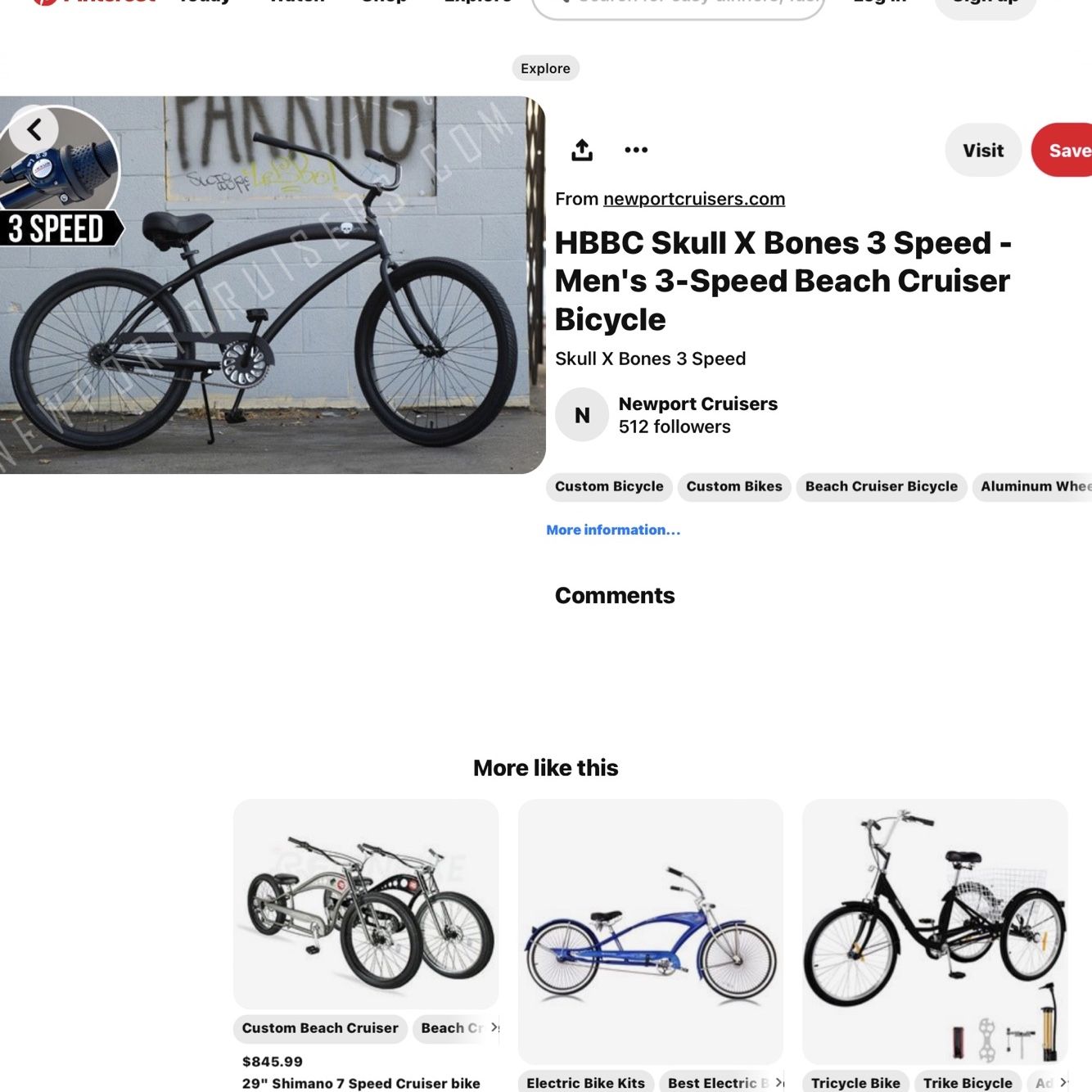Show more tags beside the Custom Beach Cruiser pin
This screenshot has height=1092, width=1092.
494,1028
